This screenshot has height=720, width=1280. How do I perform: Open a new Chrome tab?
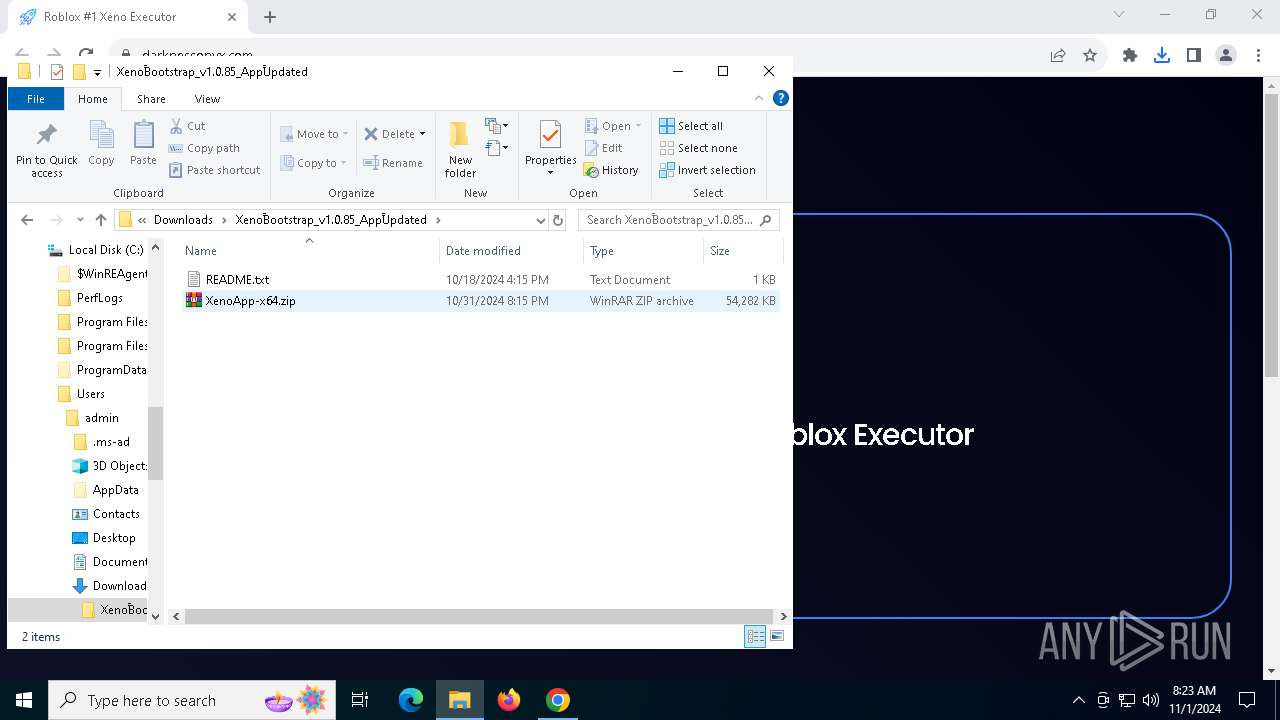(270, 17)
